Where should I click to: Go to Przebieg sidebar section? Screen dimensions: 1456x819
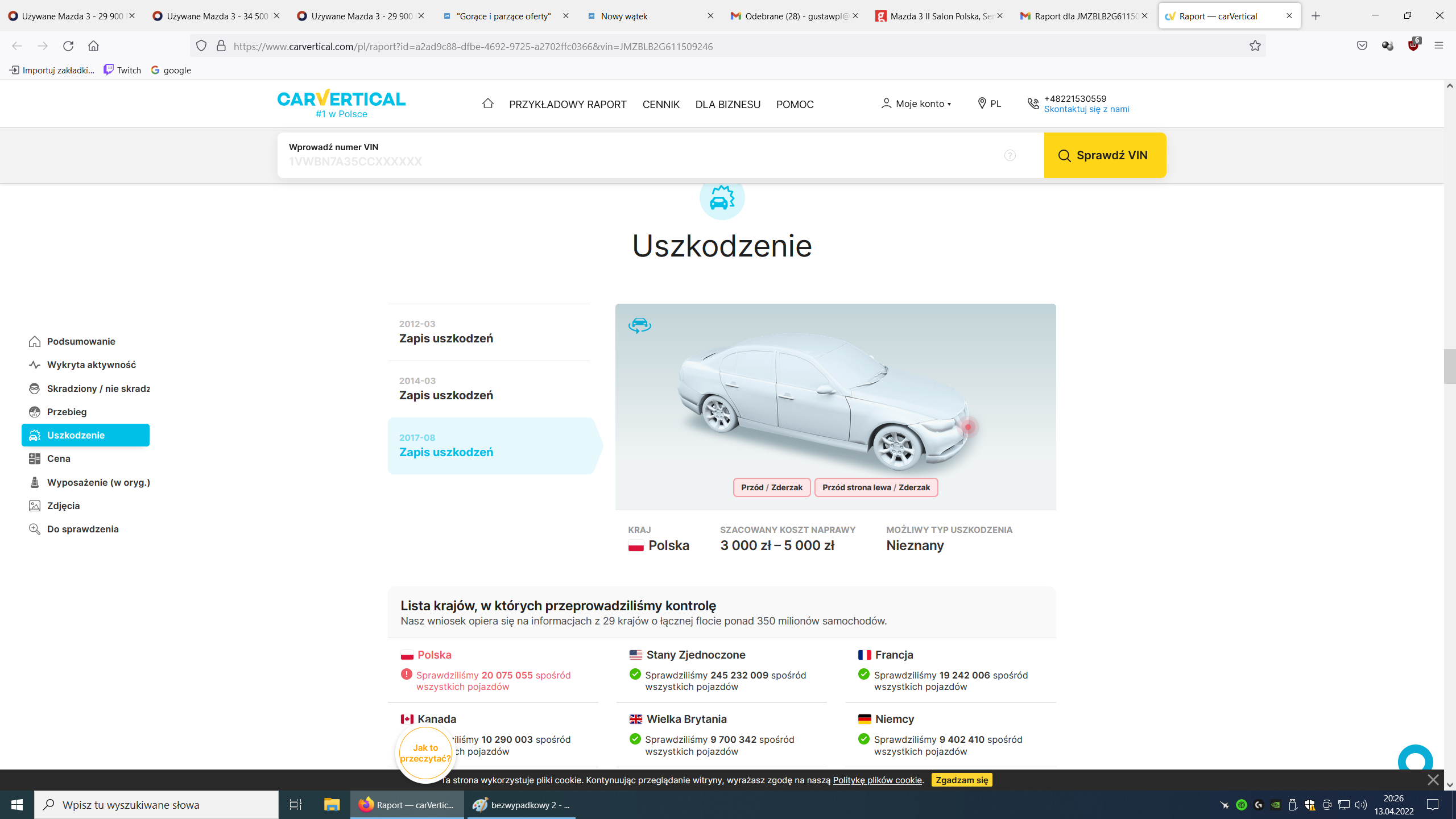[67, 412]
